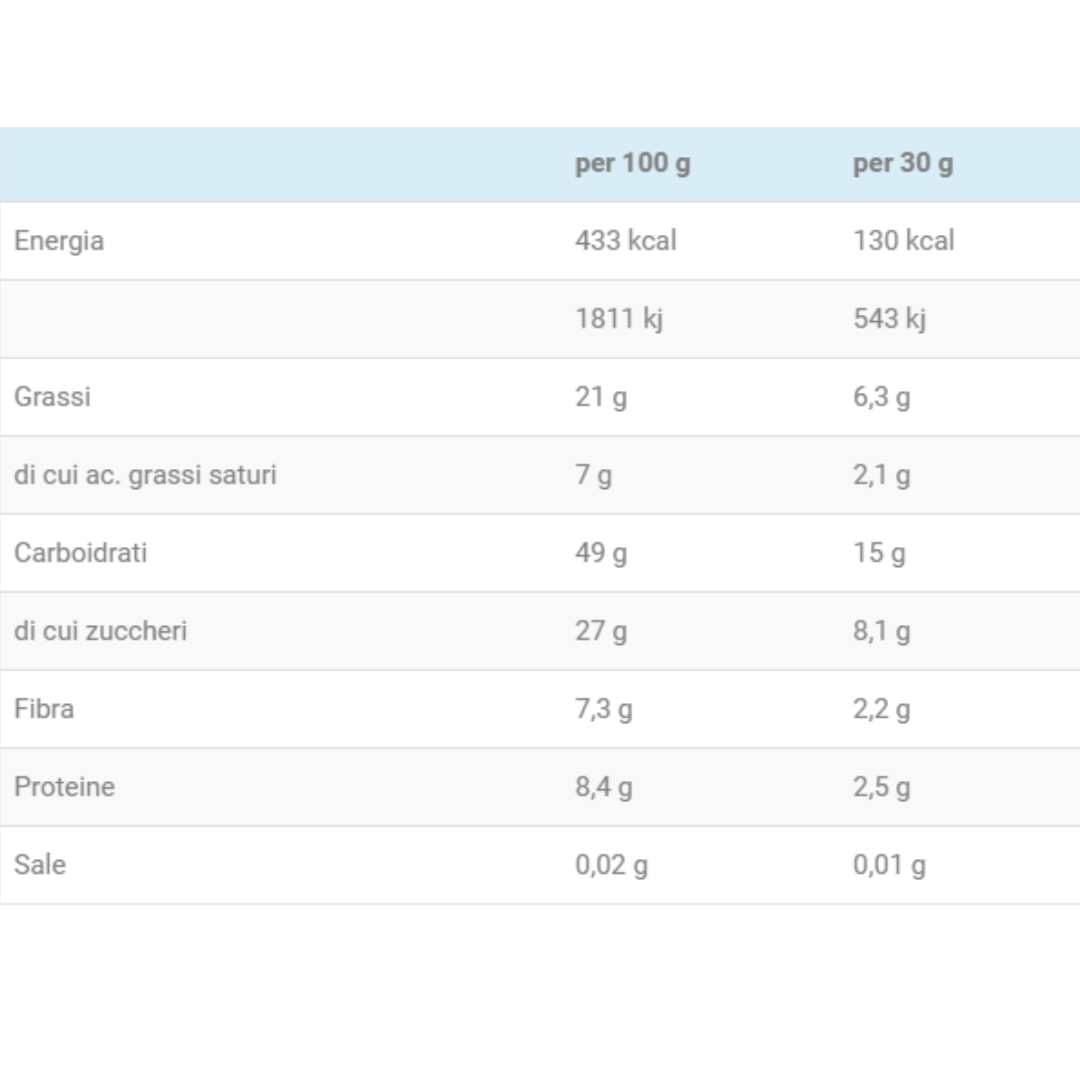Select the 433 kcal energy value
The width and height of the screenshot is (1080, 1080).
[x=625, y=241]
